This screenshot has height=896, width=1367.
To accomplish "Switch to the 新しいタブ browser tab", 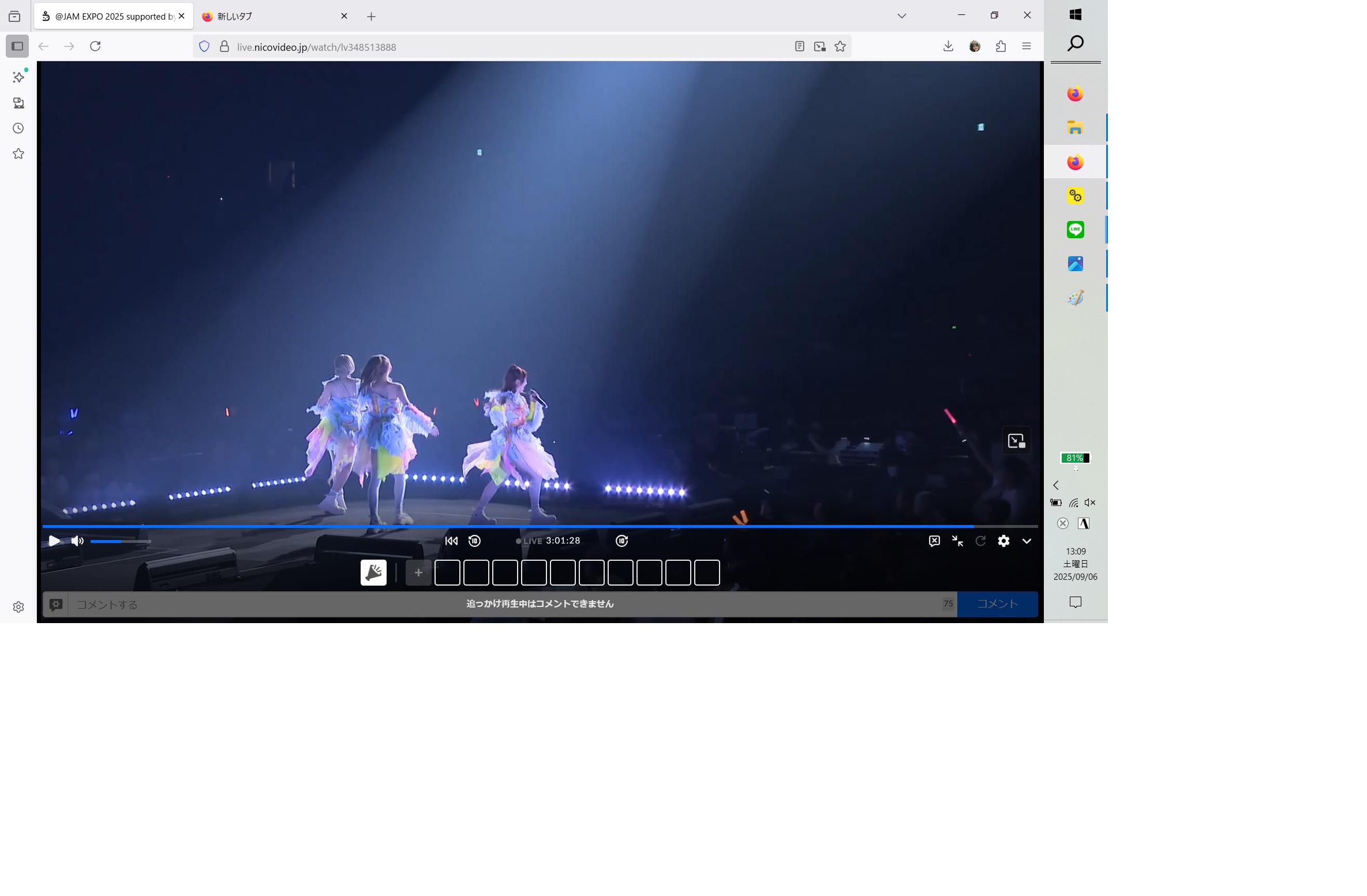I will pos(267,16).
